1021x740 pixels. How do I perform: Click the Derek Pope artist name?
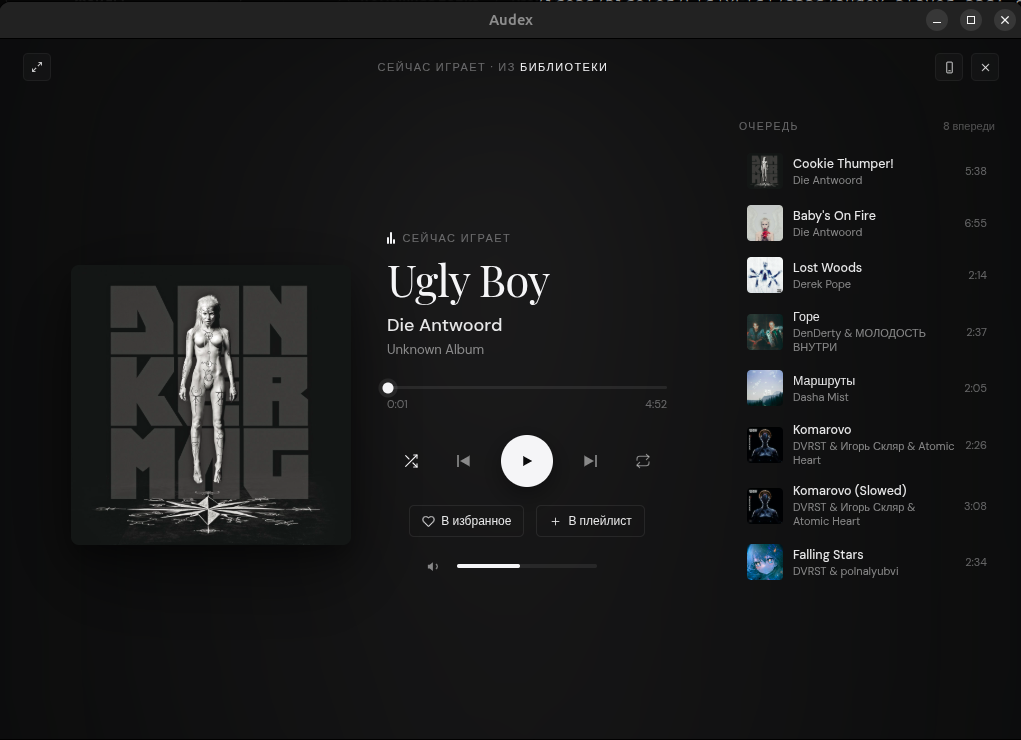pos(822,285)
